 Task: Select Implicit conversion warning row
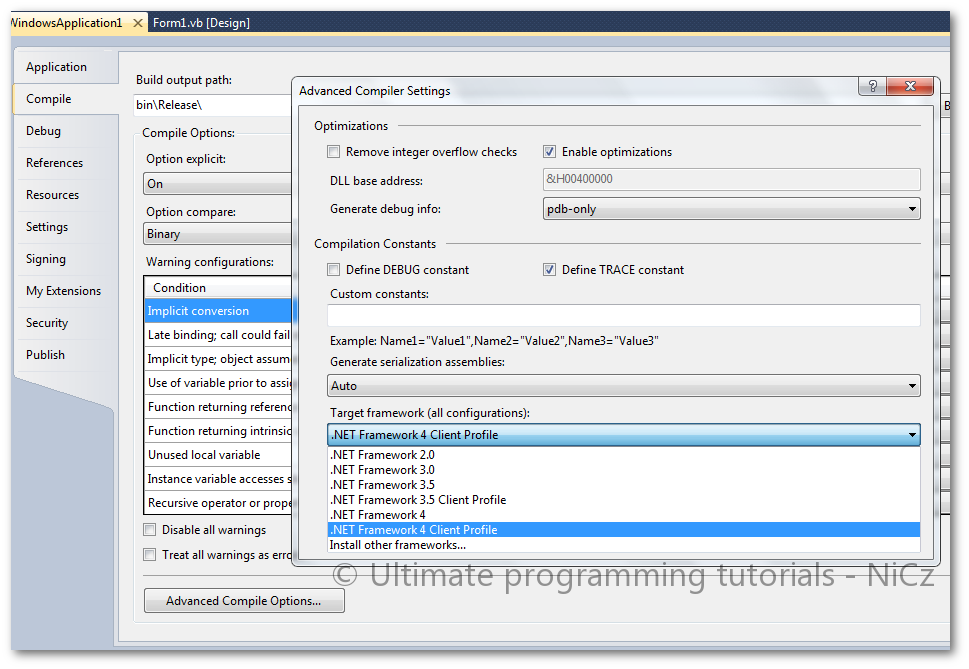(x=218, y=311)
